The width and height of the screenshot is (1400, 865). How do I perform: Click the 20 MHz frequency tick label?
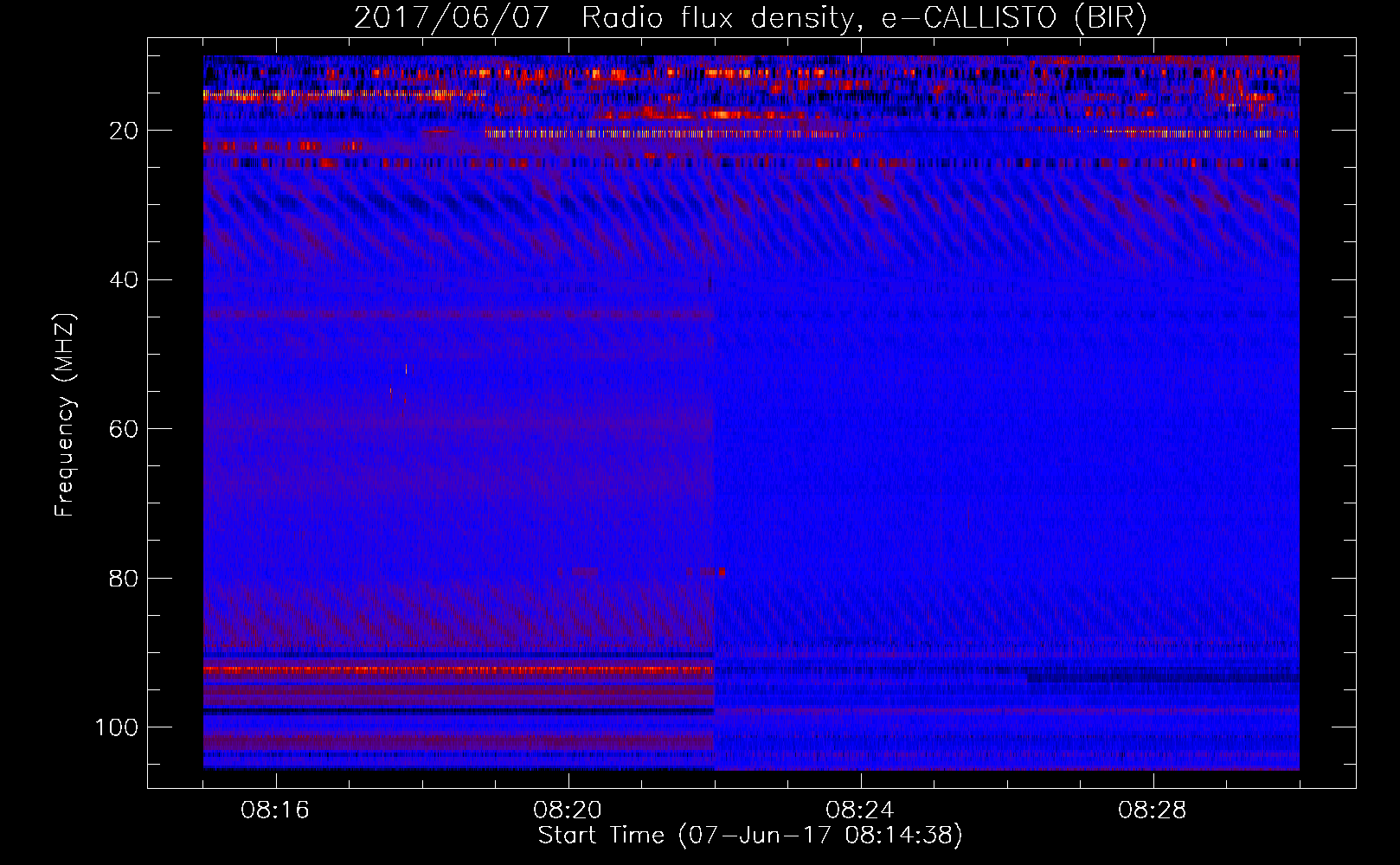point(124,131)
